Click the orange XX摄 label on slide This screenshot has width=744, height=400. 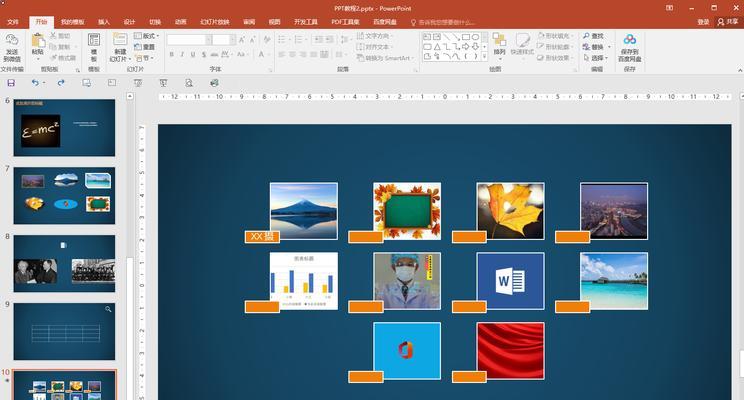262,236
